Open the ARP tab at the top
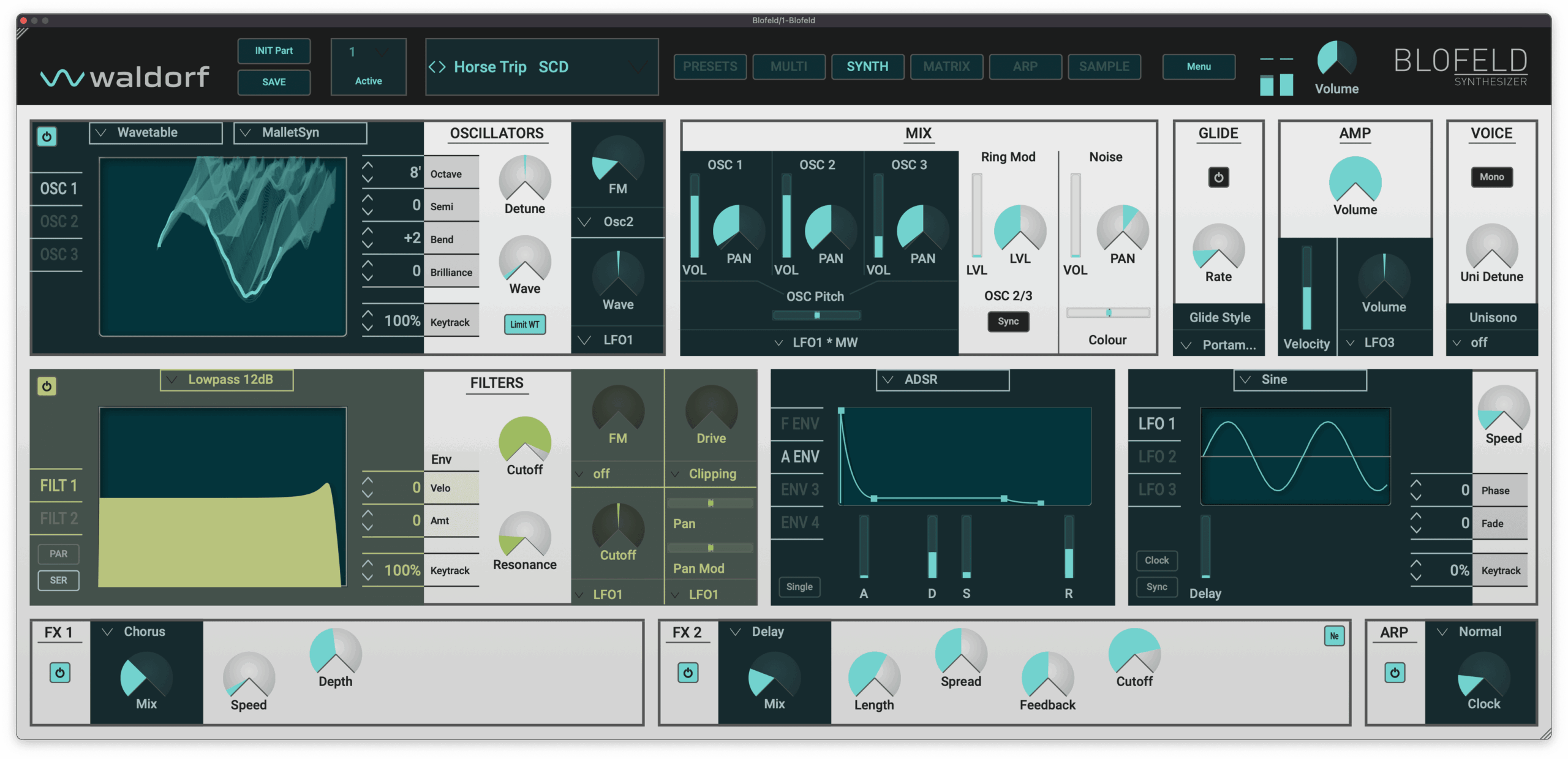This screenshot has width=1568, height=759. coord(1025,67)
